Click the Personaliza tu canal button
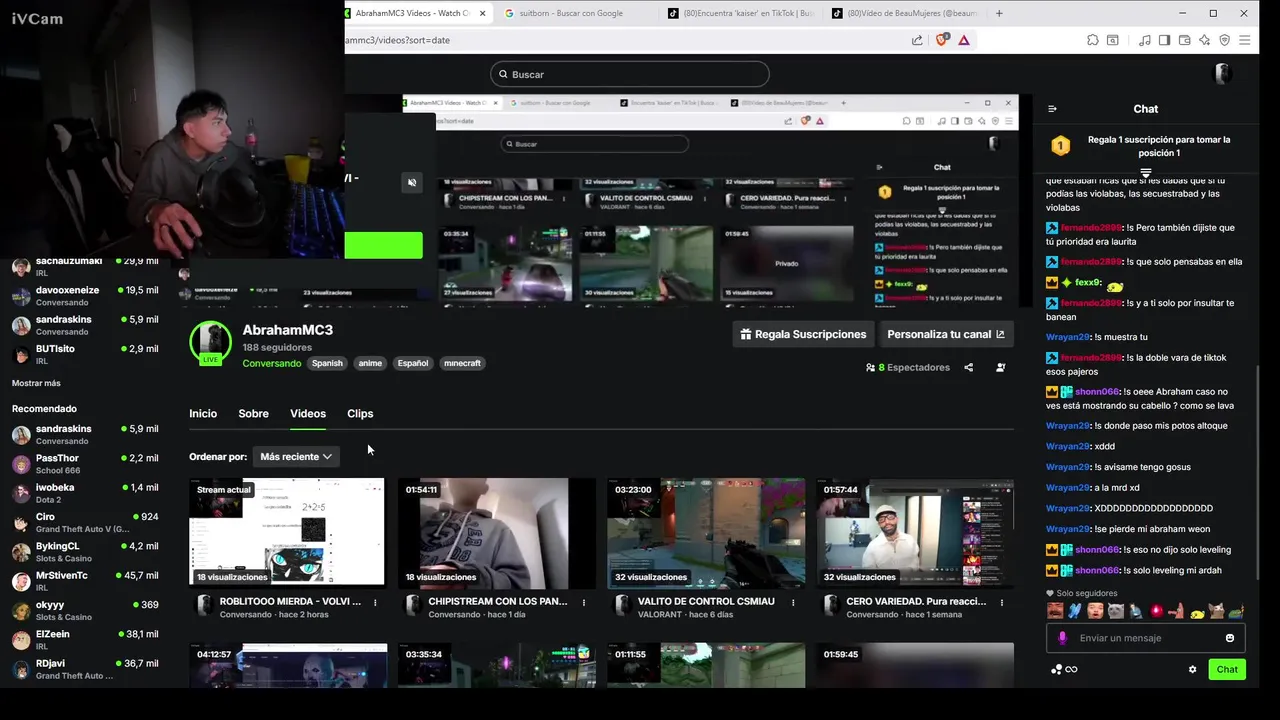Image resolution: width=1280 pixels, height=720 pixels. tap(946, 334)
